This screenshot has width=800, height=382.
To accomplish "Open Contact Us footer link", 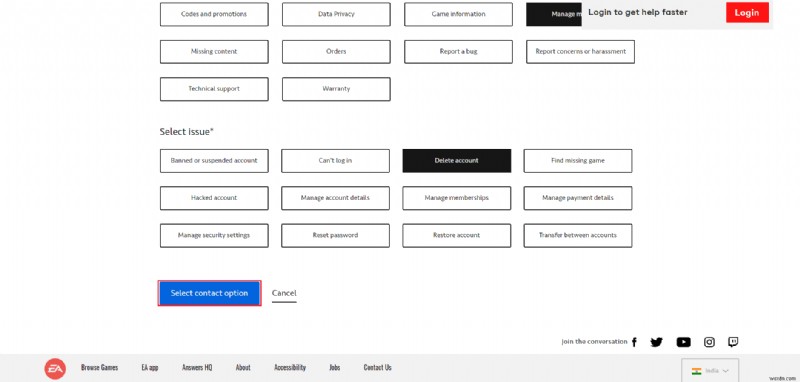I will pyautogui.click(x=378, y=367).
